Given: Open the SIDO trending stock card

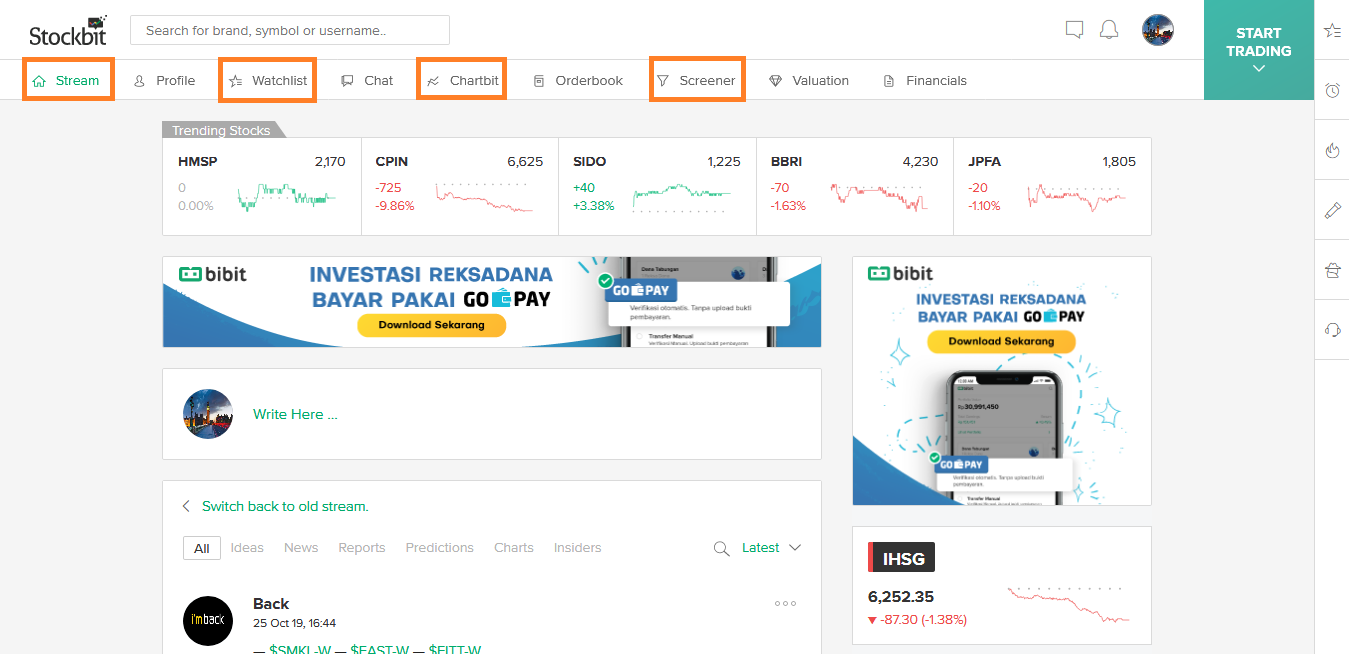Looking at the screenshot, I should tap(657, 186).
